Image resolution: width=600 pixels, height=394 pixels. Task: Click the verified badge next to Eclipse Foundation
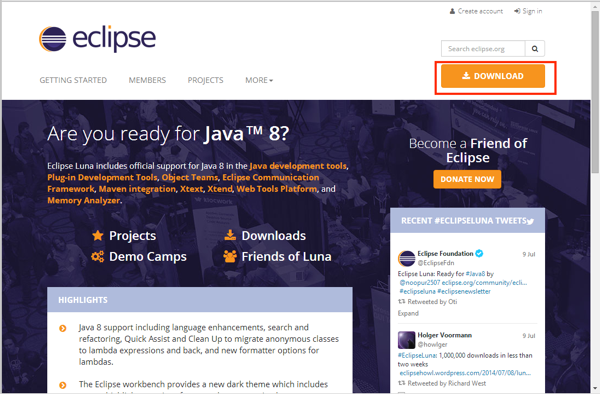click(479, 253)
